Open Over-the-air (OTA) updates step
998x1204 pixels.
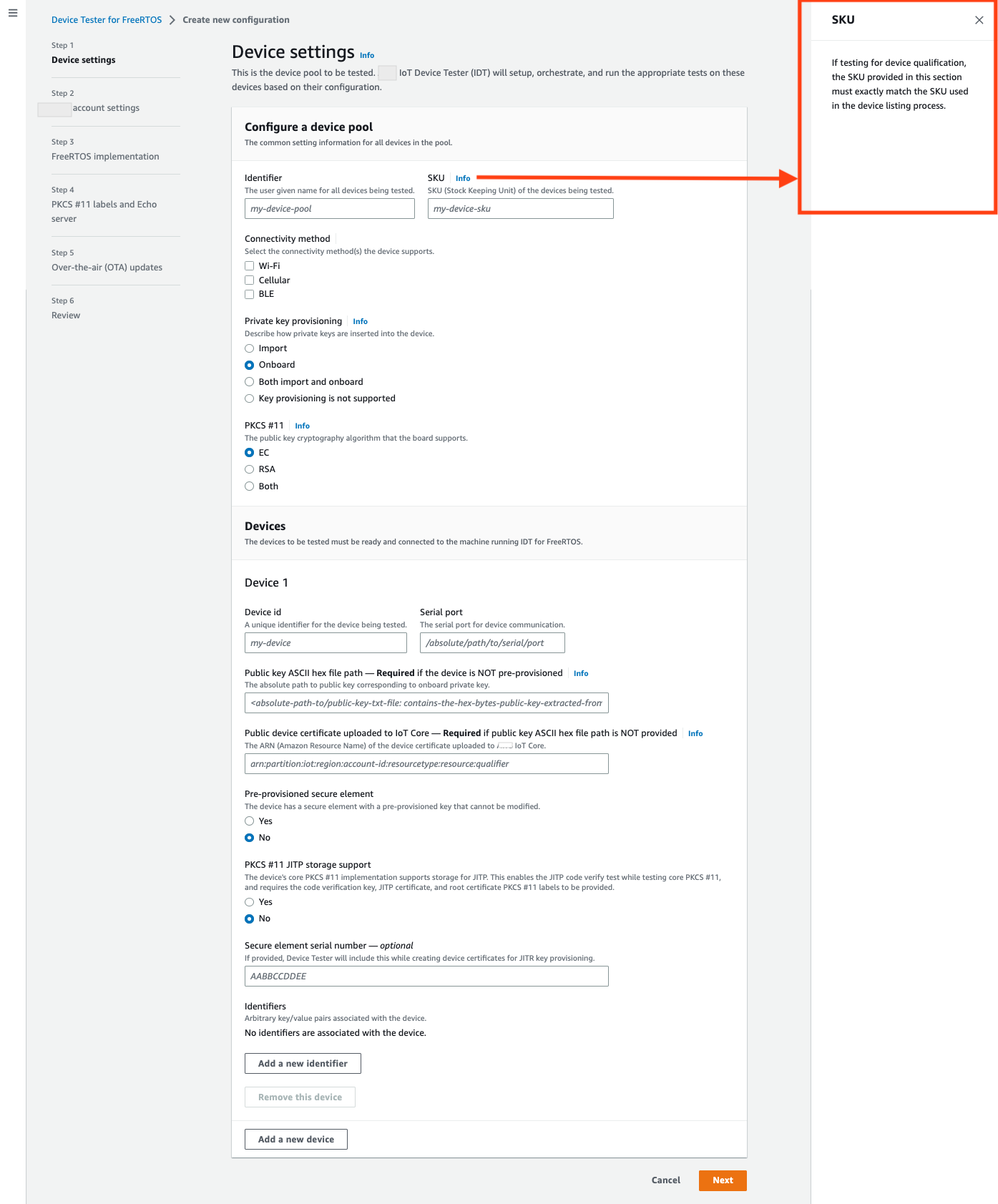pyautogui.click(x=107, y=268)
